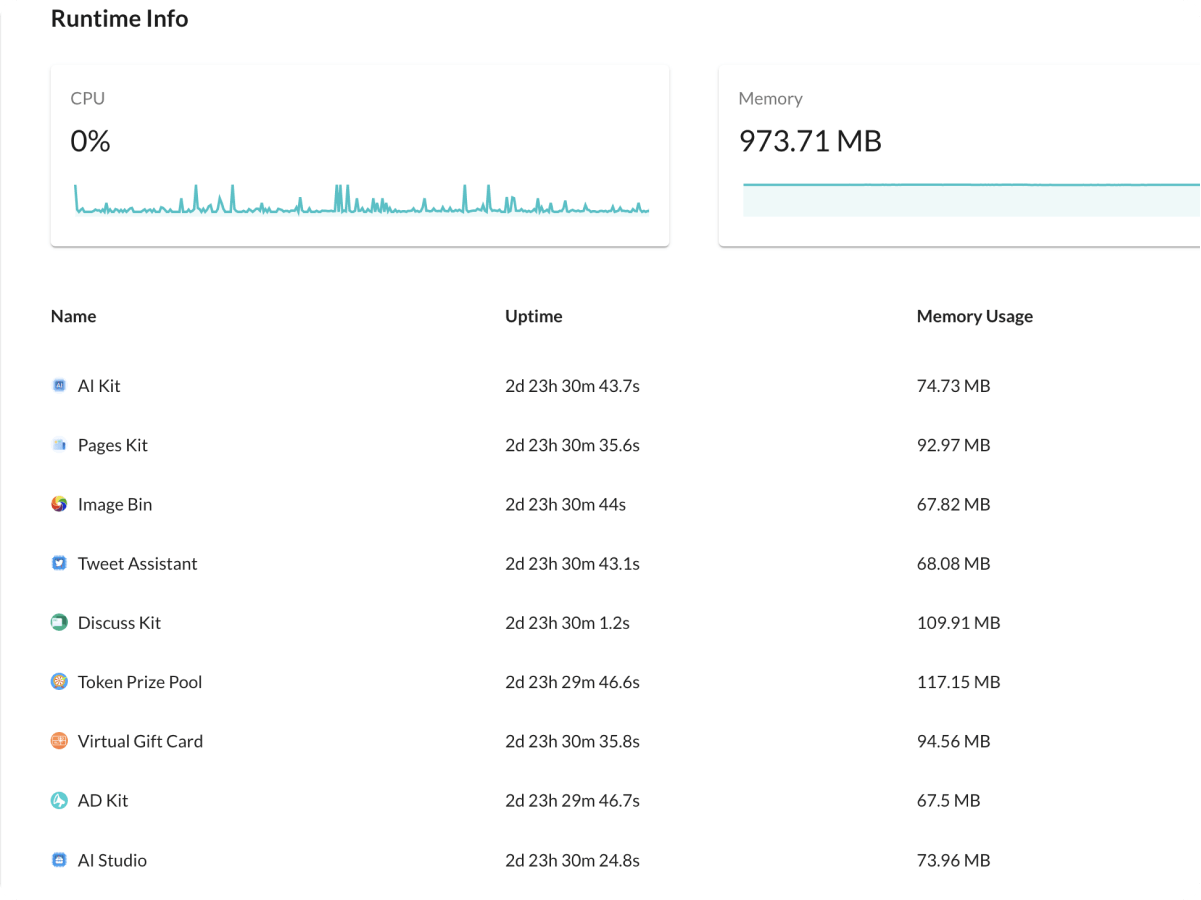Screen dimensions: 1201x900
Task: Sort by the Uptime column header
Action: [534, 316]
